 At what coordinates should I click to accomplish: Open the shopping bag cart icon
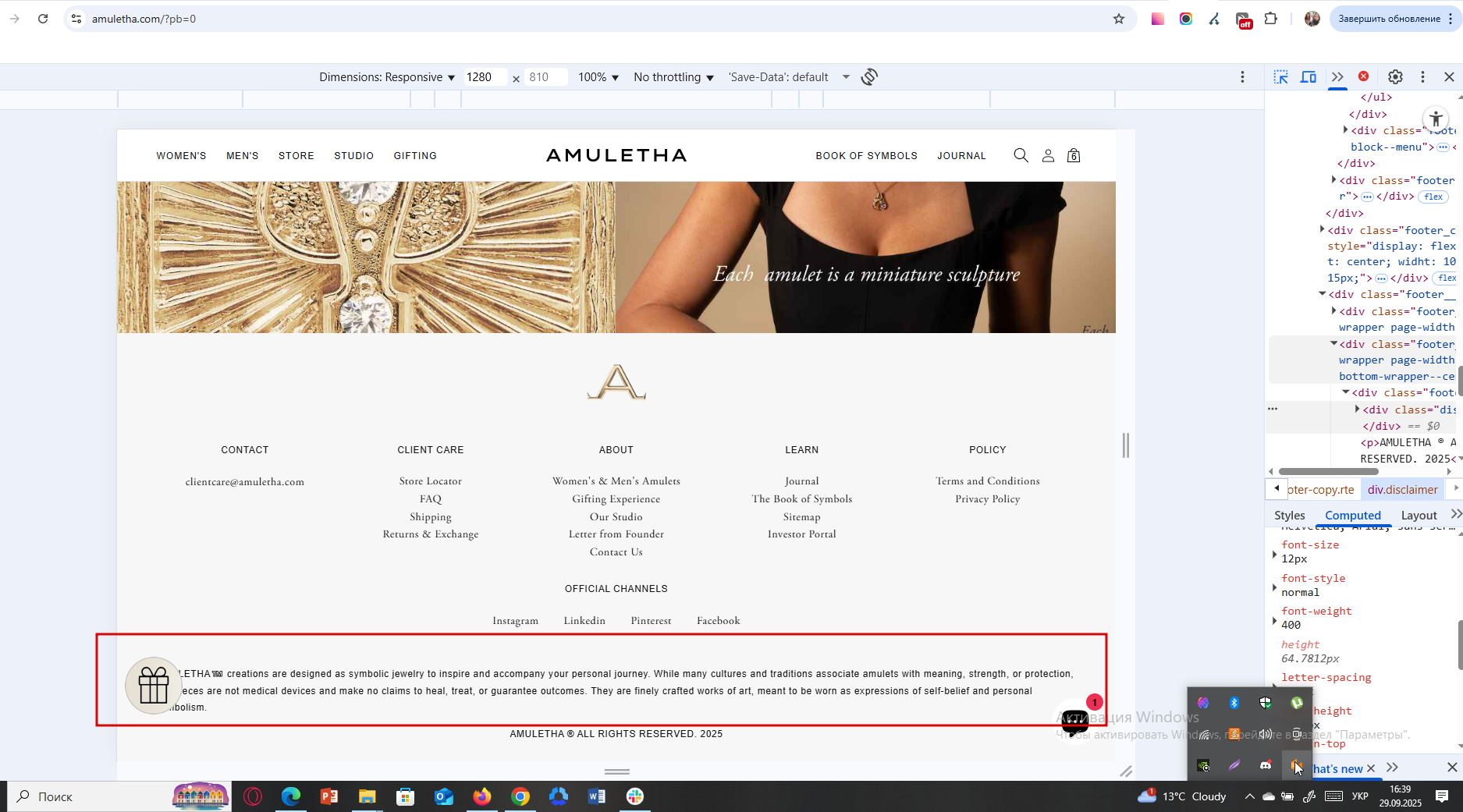click(x=1074, y=155)
